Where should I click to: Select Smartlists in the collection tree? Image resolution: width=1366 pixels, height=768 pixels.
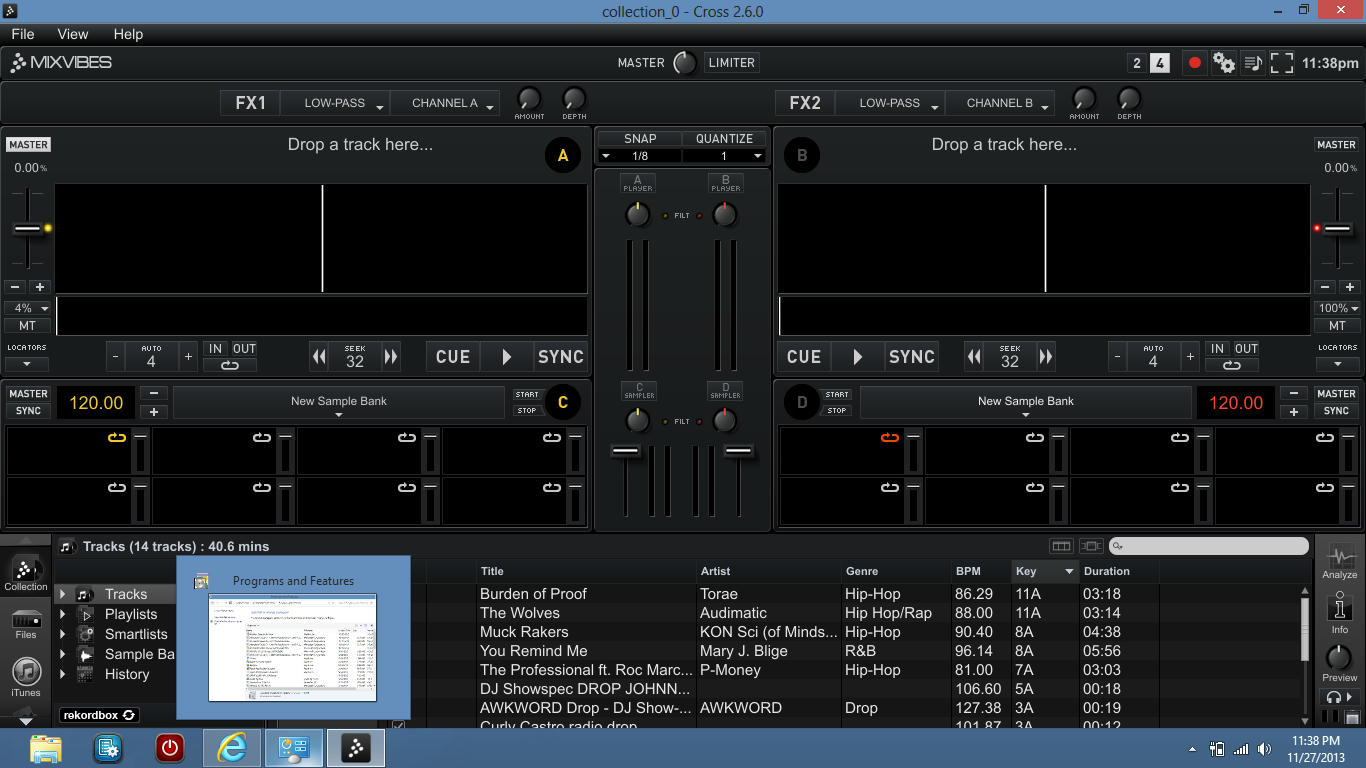coord(136,634)
